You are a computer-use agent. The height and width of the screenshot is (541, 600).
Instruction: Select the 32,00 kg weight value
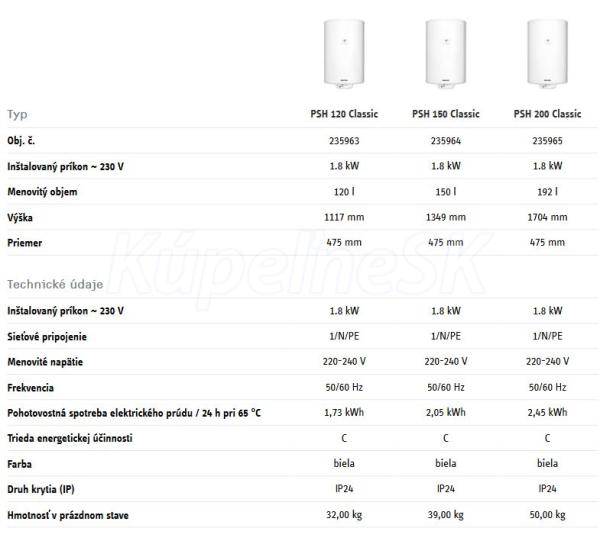(344, 515)
